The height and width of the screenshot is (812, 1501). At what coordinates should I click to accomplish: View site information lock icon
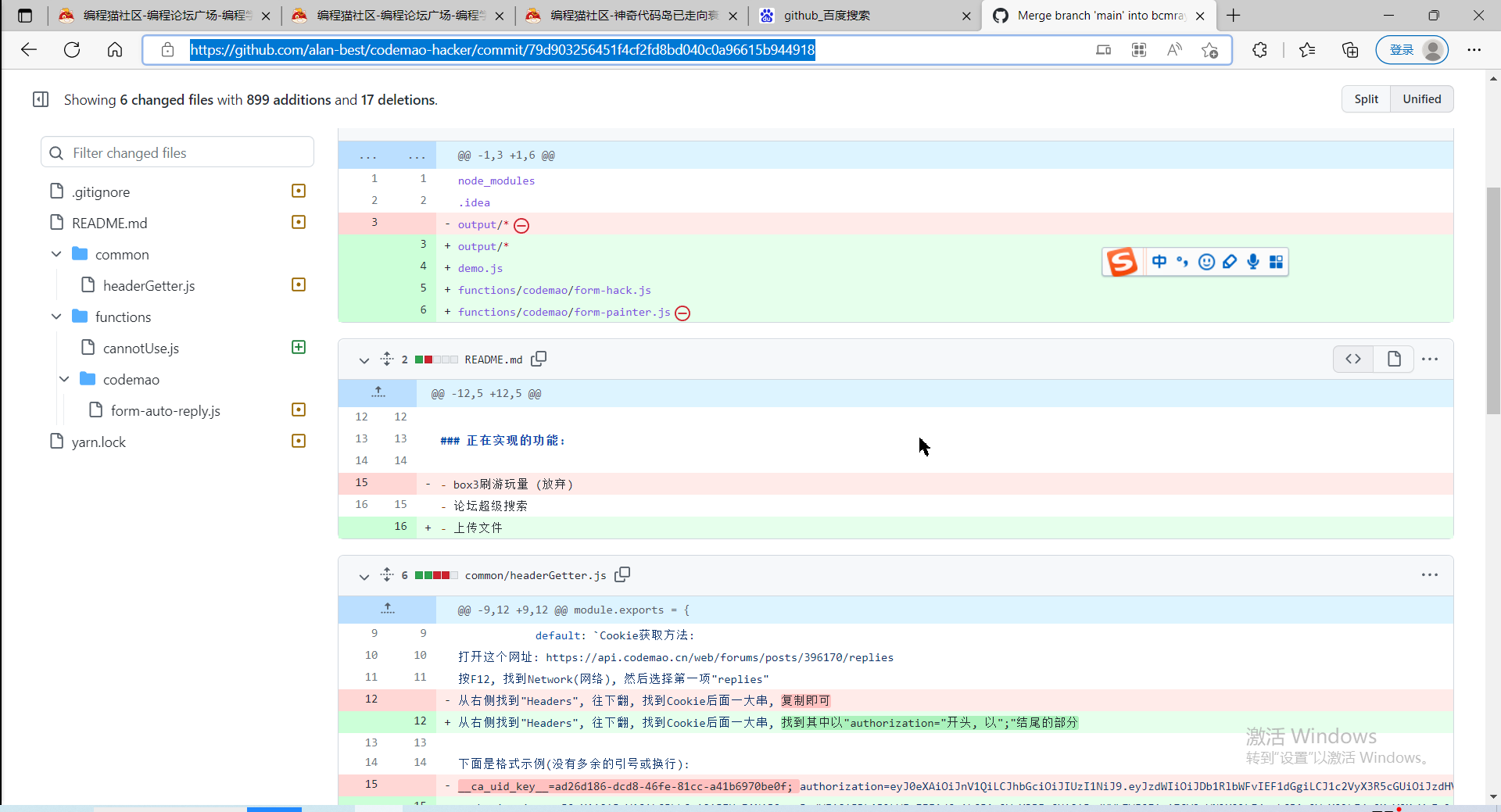[x=167, y=50]
